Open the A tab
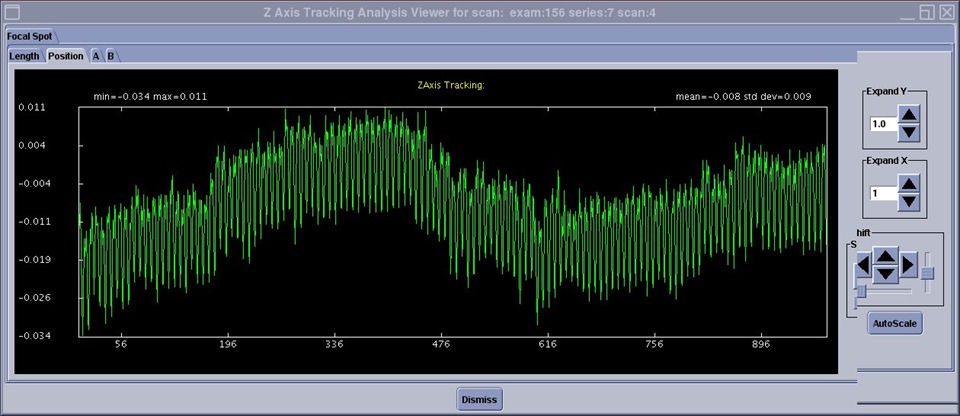This screenshot has height=416, width=960. 96,56
